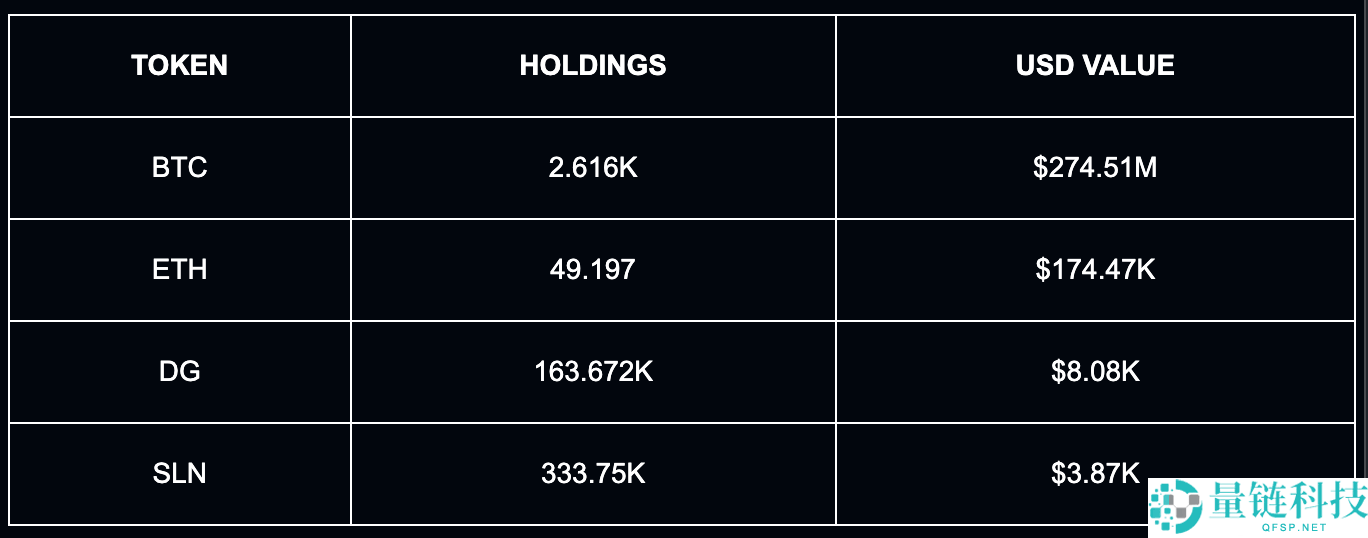
Task: Click the 333.75K holdings value
Action: (593, 473)
